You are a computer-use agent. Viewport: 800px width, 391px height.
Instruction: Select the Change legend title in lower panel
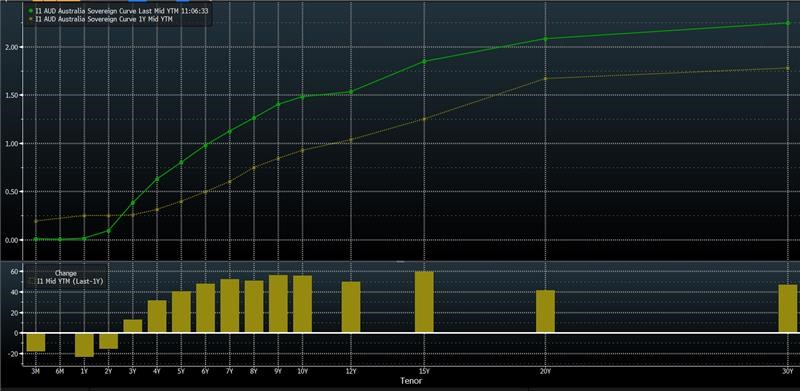[65, 273]
